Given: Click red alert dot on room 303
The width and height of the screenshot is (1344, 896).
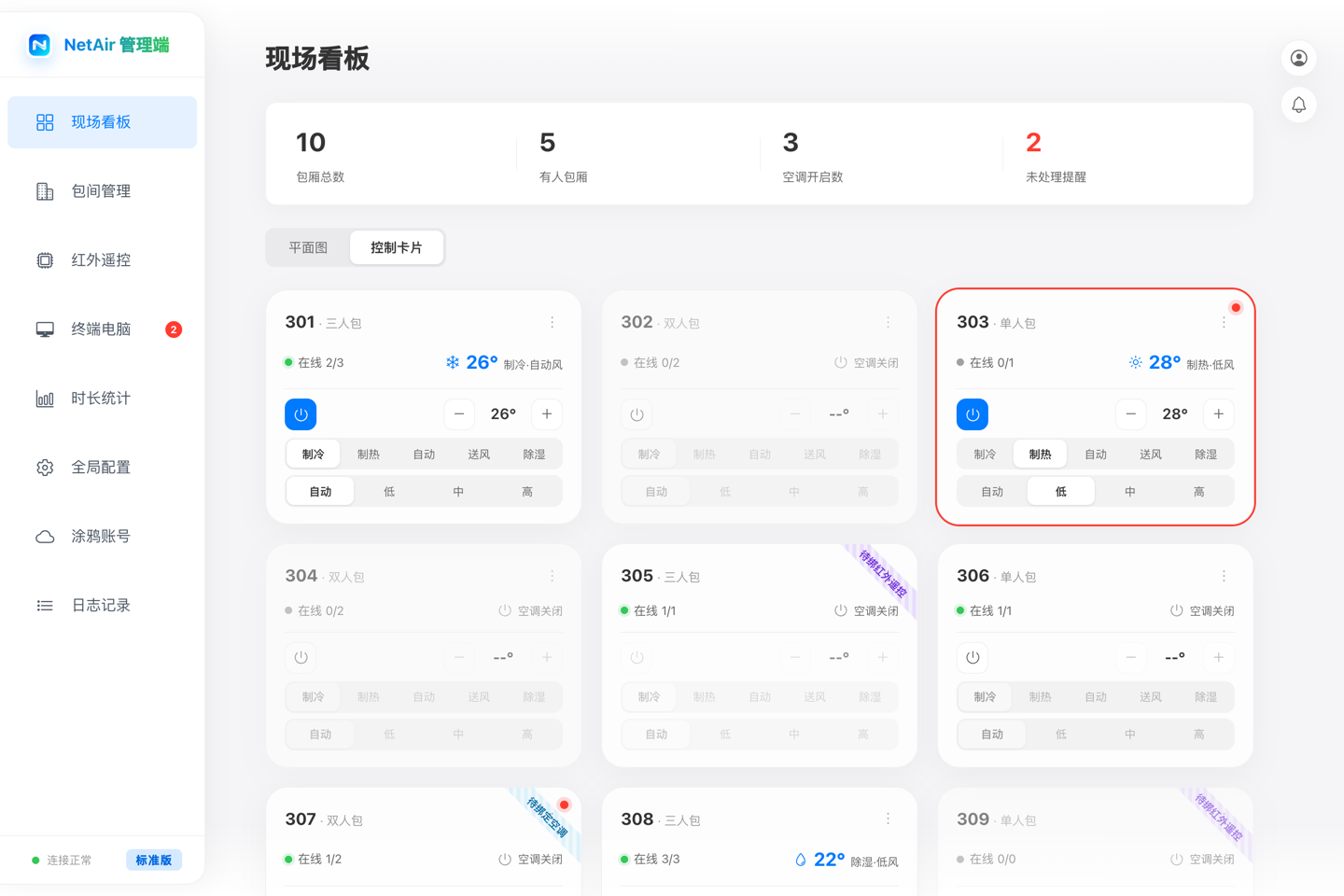Looking at the screenshot, I should click(x=1236, y=307).
